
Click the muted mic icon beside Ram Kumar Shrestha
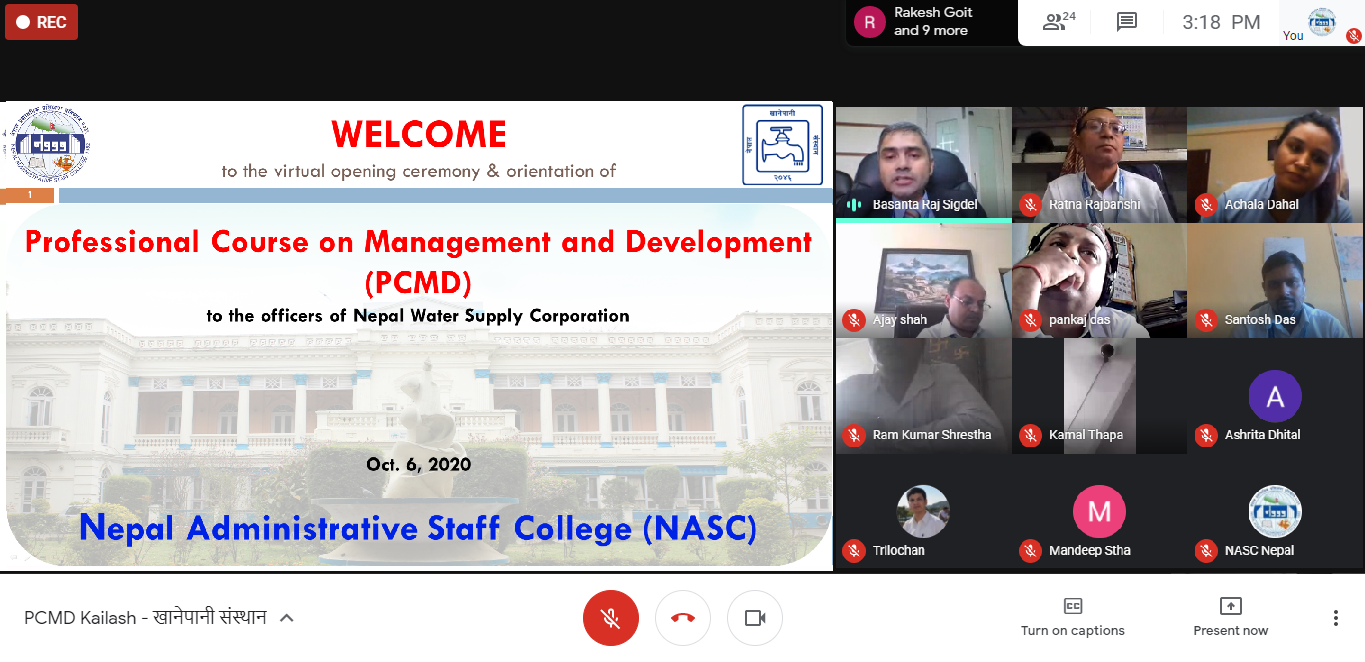854,435
